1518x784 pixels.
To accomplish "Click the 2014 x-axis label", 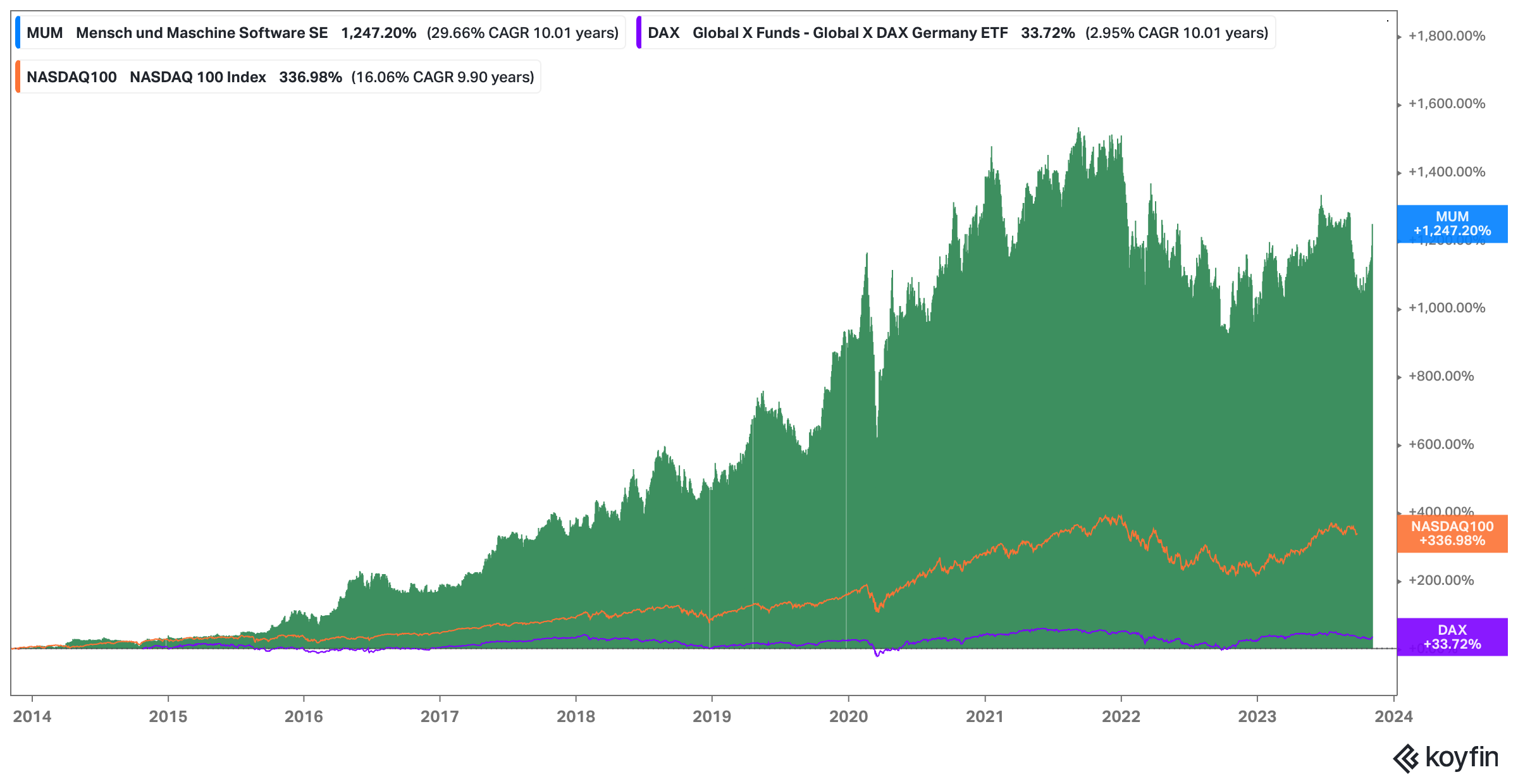I will tap(32, 716).
